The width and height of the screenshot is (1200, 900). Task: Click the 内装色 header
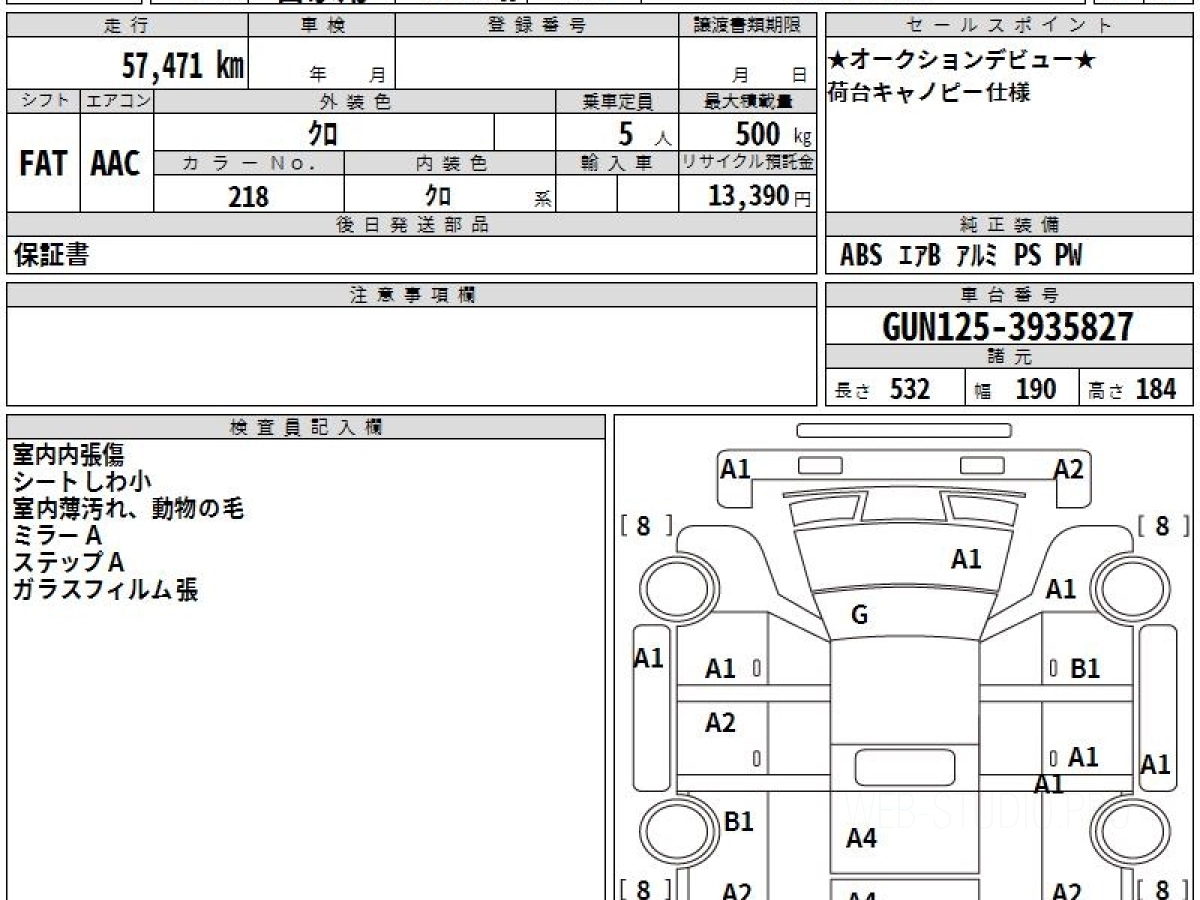click(x=450, y=163)
